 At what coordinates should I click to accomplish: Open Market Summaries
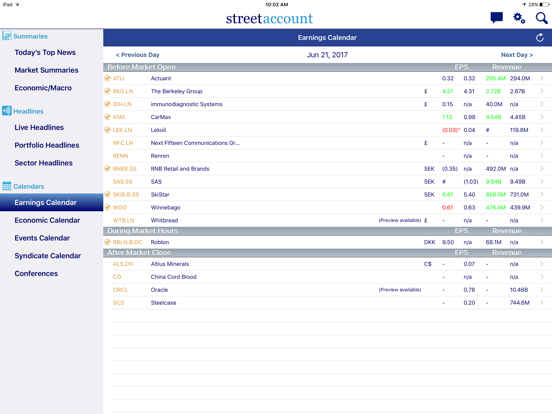(46, 70)
